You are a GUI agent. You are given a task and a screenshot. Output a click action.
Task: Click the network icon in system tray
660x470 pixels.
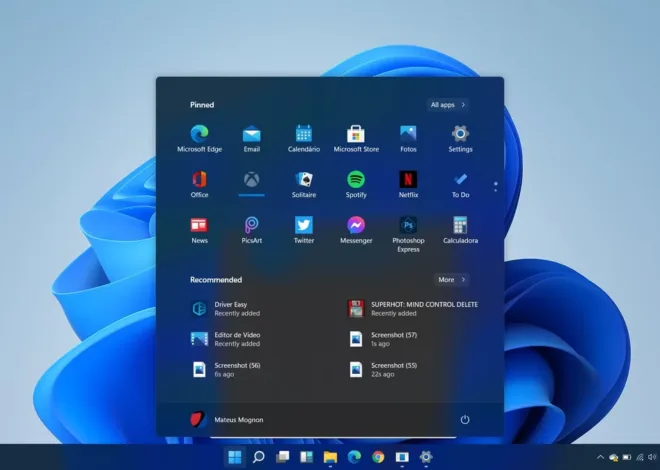coord(640,457)
